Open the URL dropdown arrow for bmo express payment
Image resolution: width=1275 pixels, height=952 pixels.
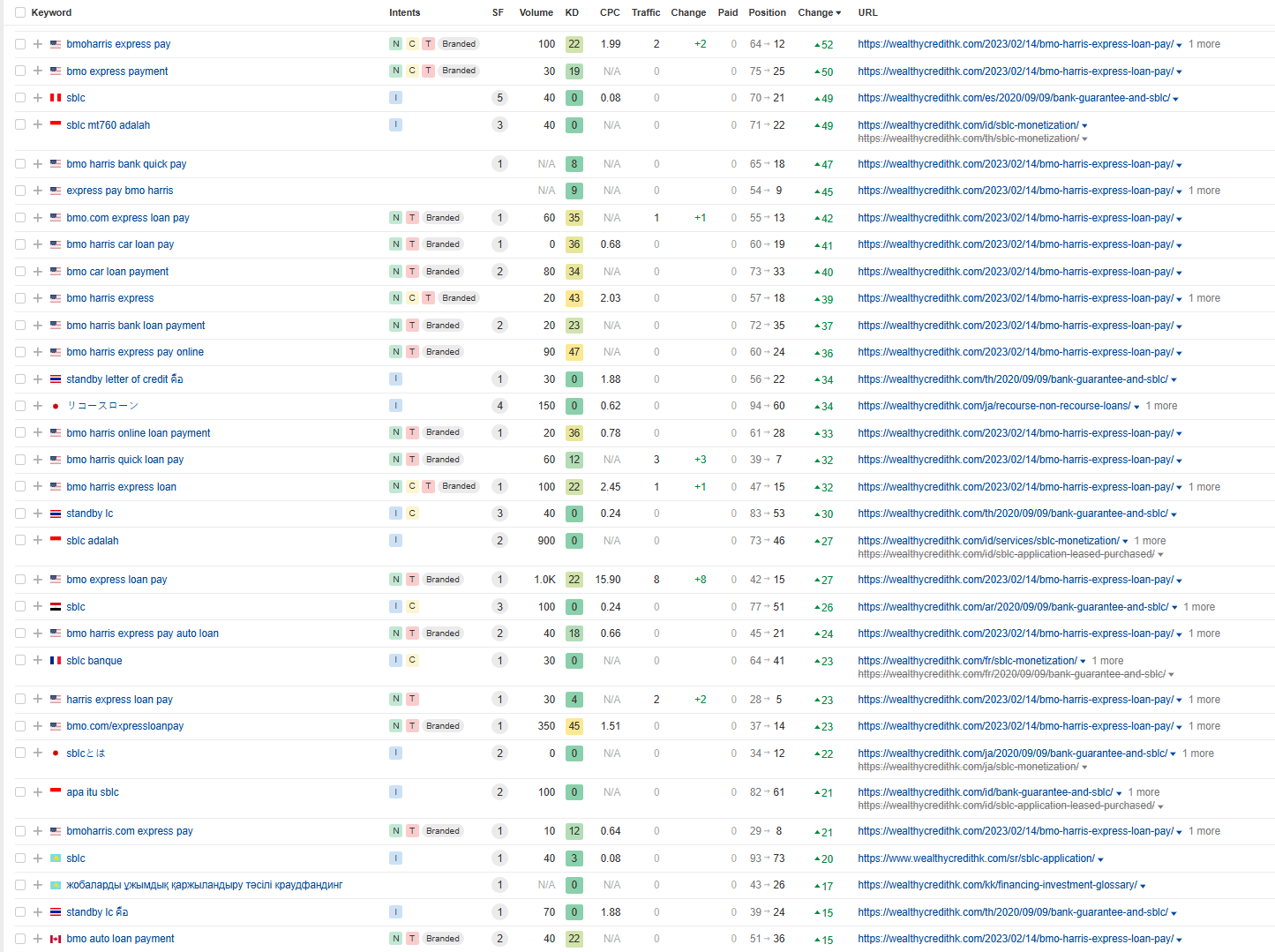(1179, 72)
